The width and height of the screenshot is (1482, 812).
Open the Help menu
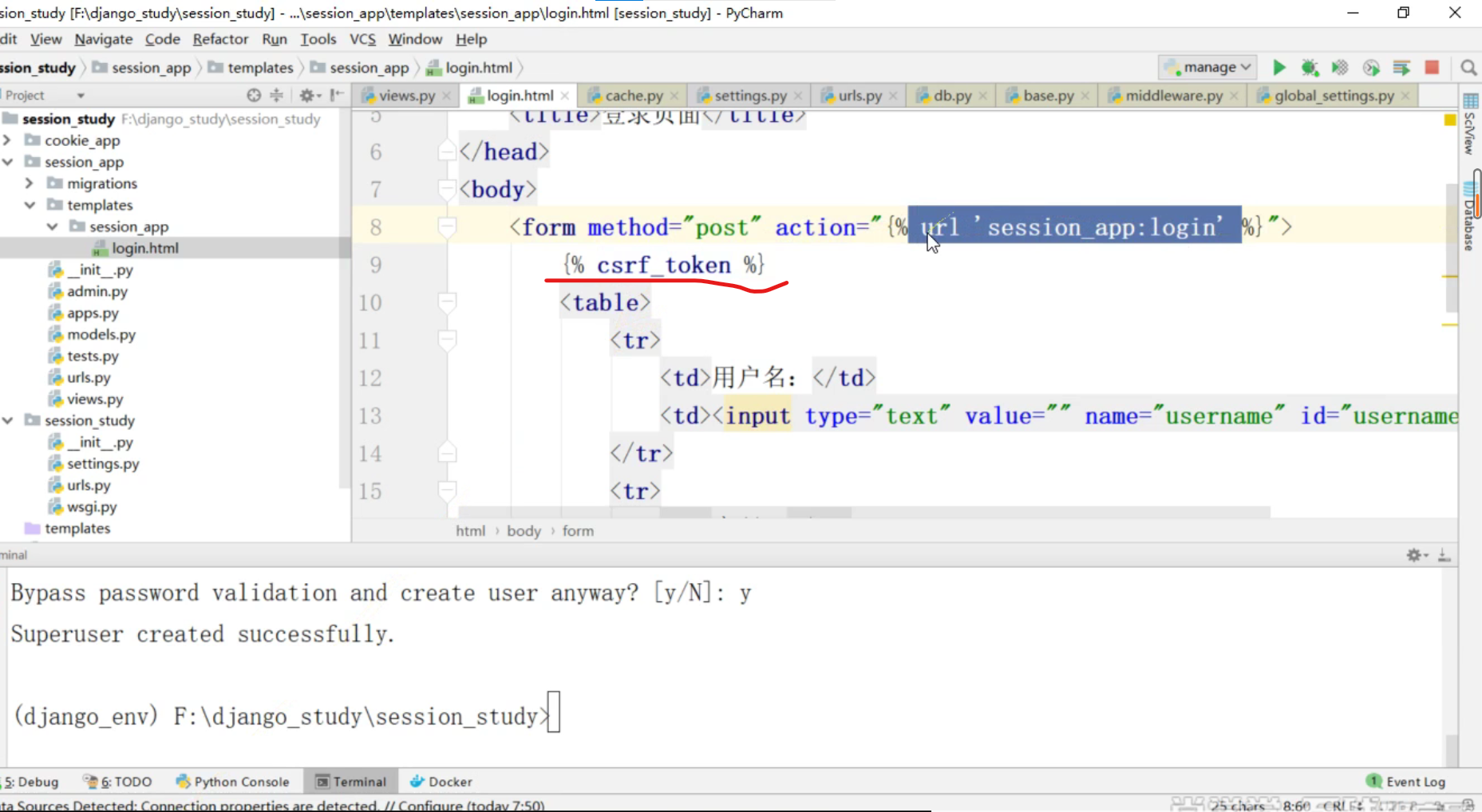[x=471, y=39]
